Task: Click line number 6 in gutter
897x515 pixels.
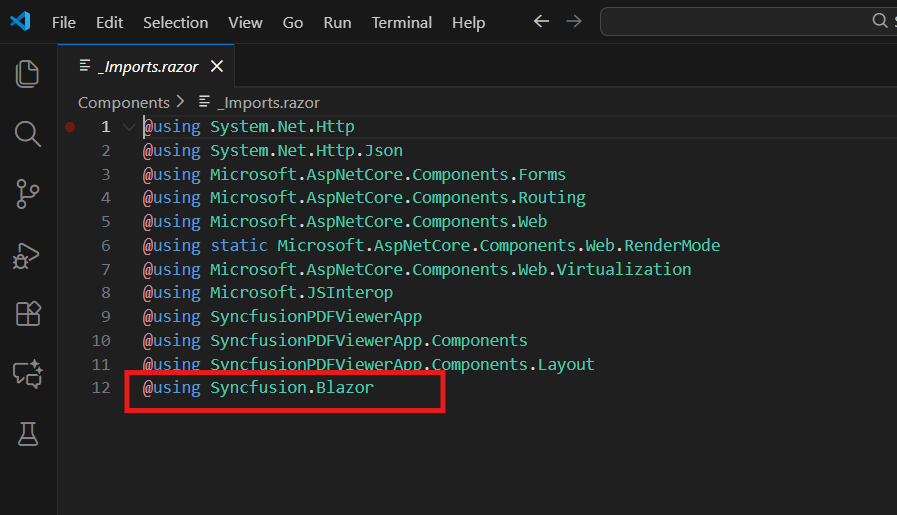Action: [106, 245]
